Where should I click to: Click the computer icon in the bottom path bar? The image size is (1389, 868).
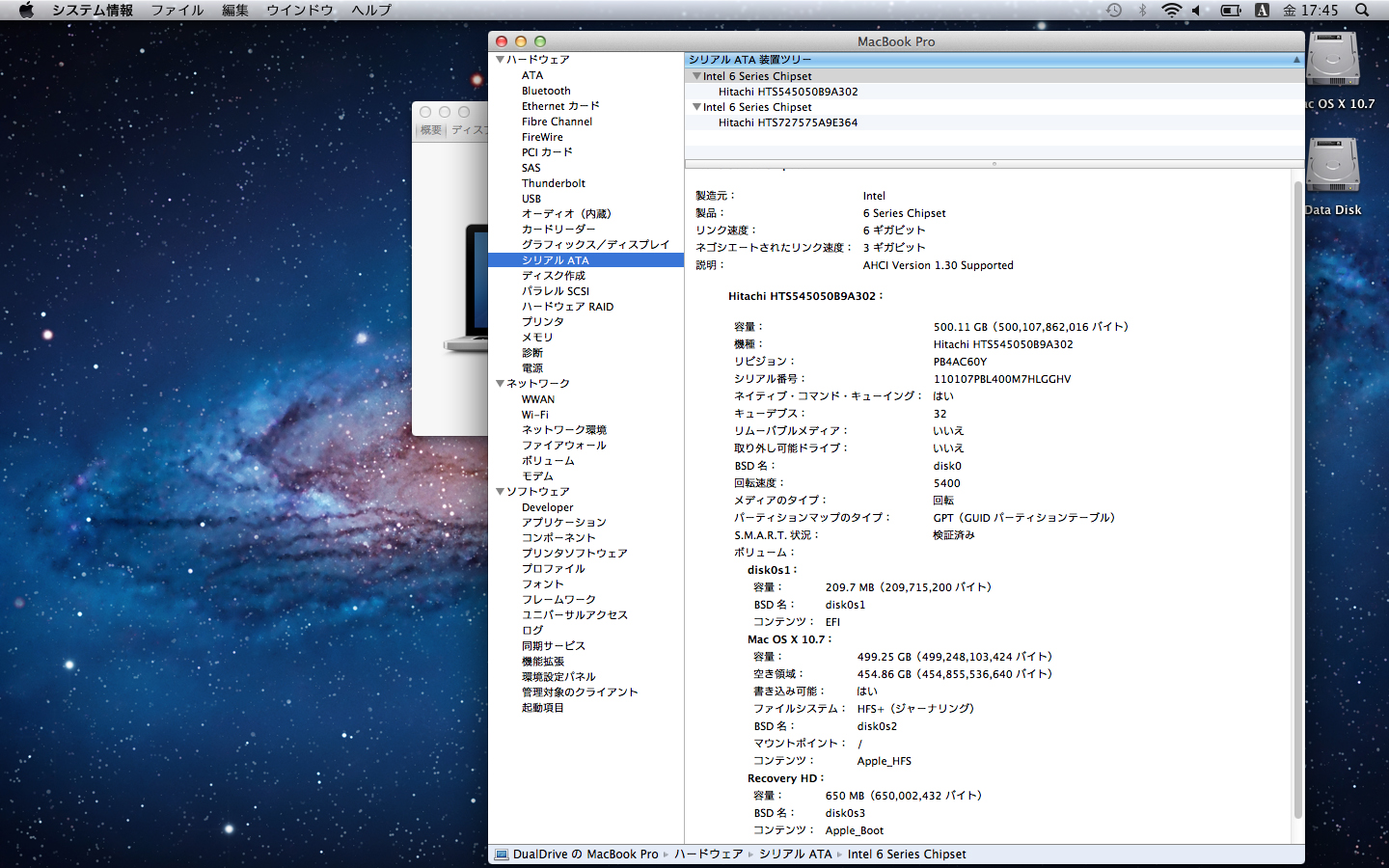click(501, 854)
